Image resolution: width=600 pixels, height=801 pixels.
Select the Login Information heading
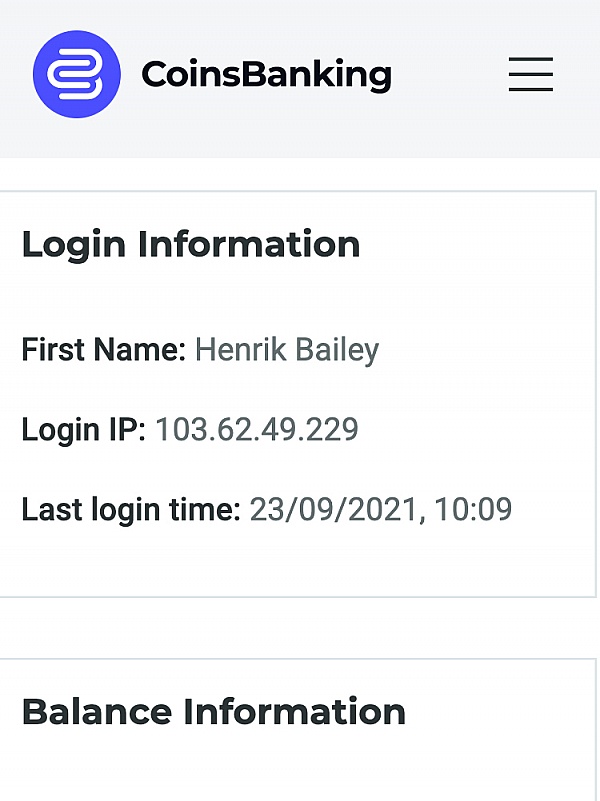(x=191, y=244)
